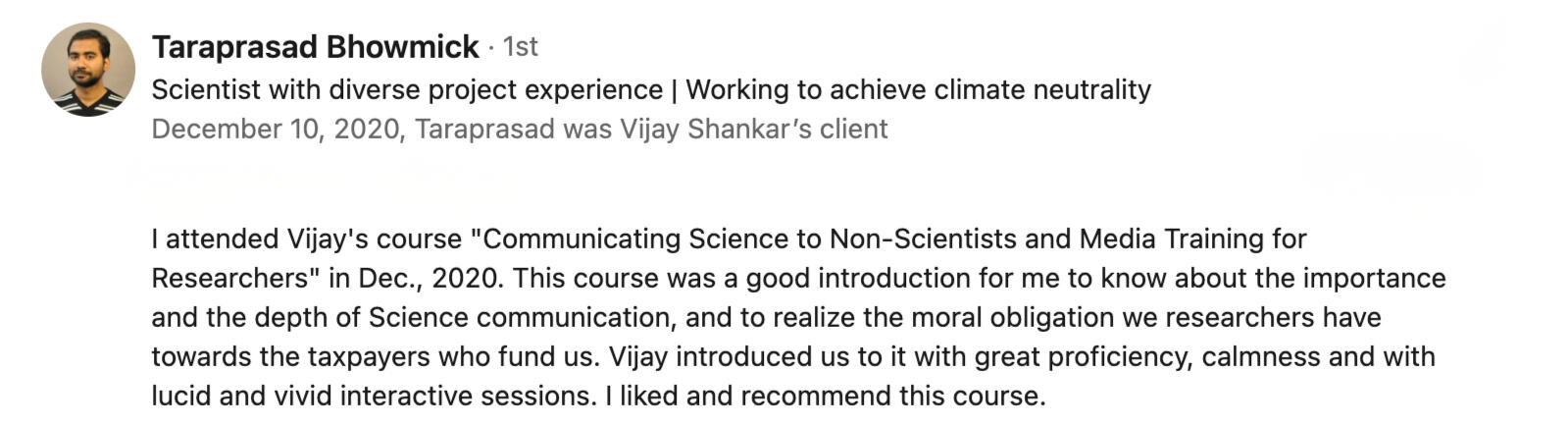Click "Media Training for" in the course title
Viewport: 1568px width, 426px height.
click(x=1192, y=239)
